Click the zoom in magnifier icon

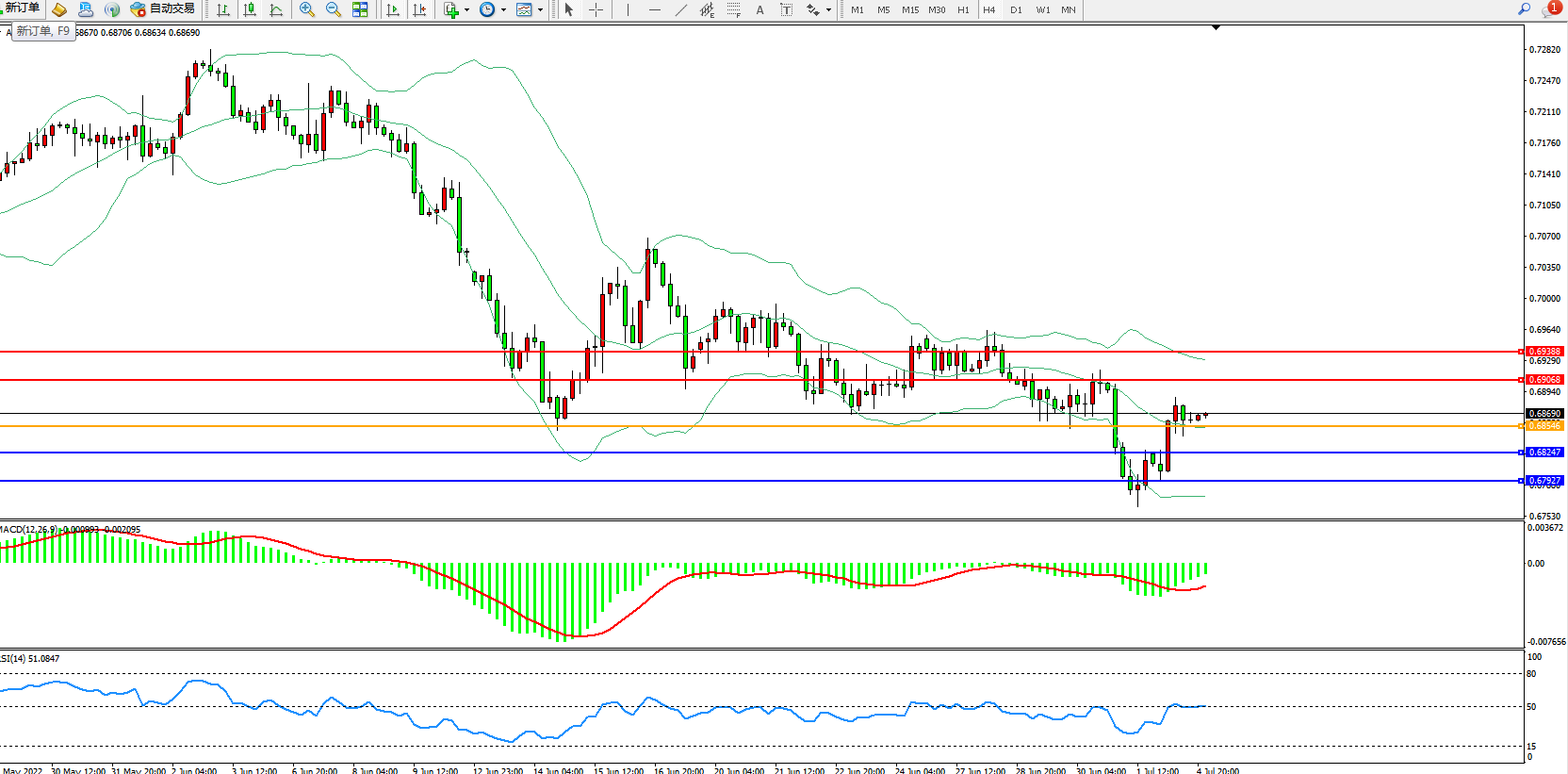pos(306,9)
